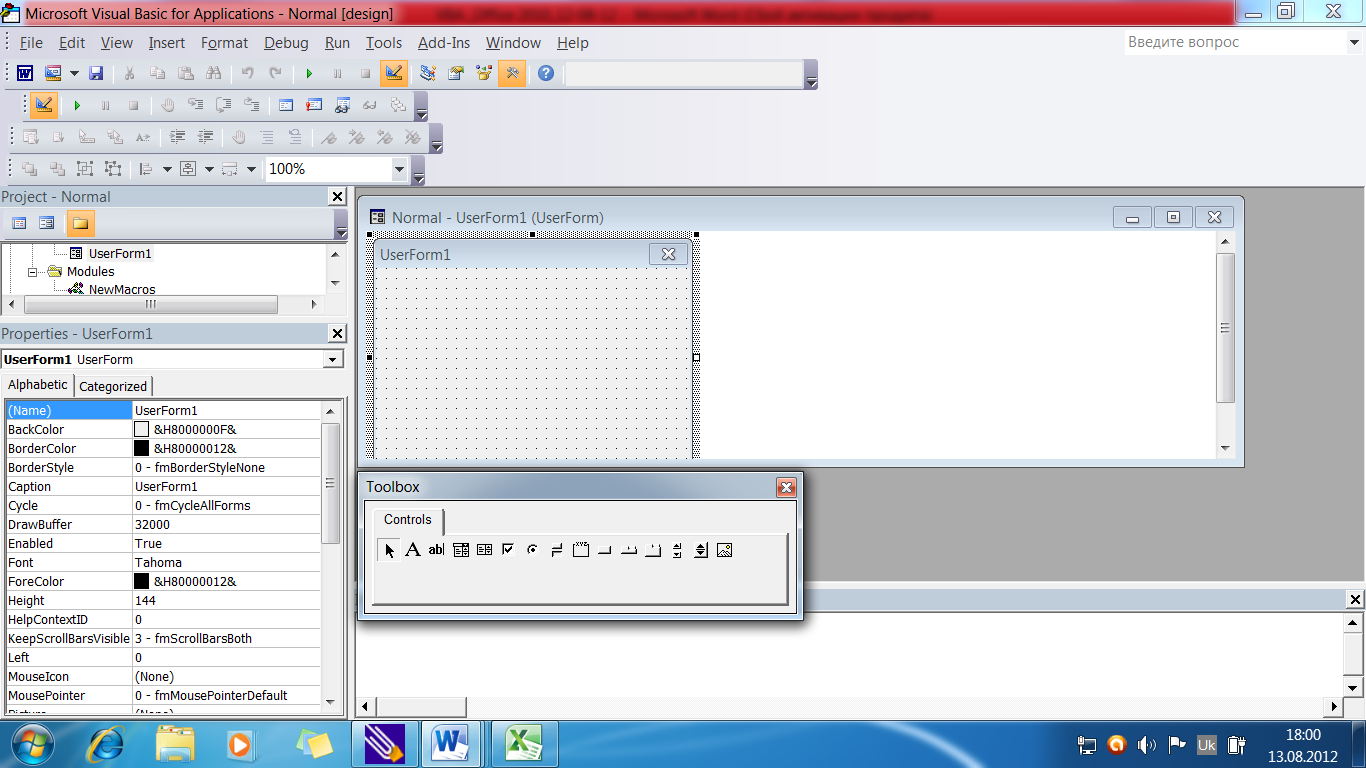Save the Normal project with floppy icon
This screenshot has height=768, width=1366.
click(96, 73)
